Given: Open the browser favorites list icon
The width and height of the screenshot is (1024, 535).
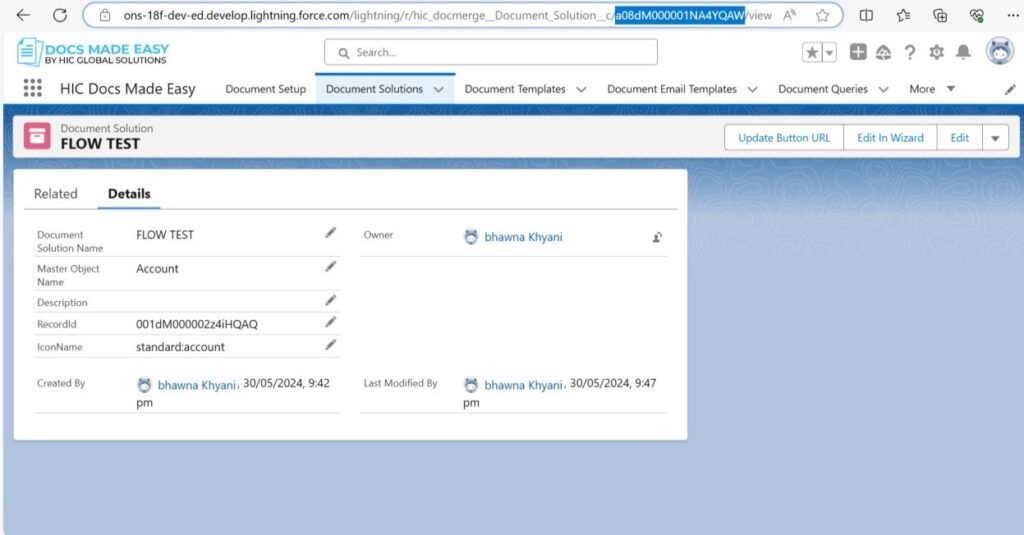Looking at the screenshot, I should click(903, 15).
